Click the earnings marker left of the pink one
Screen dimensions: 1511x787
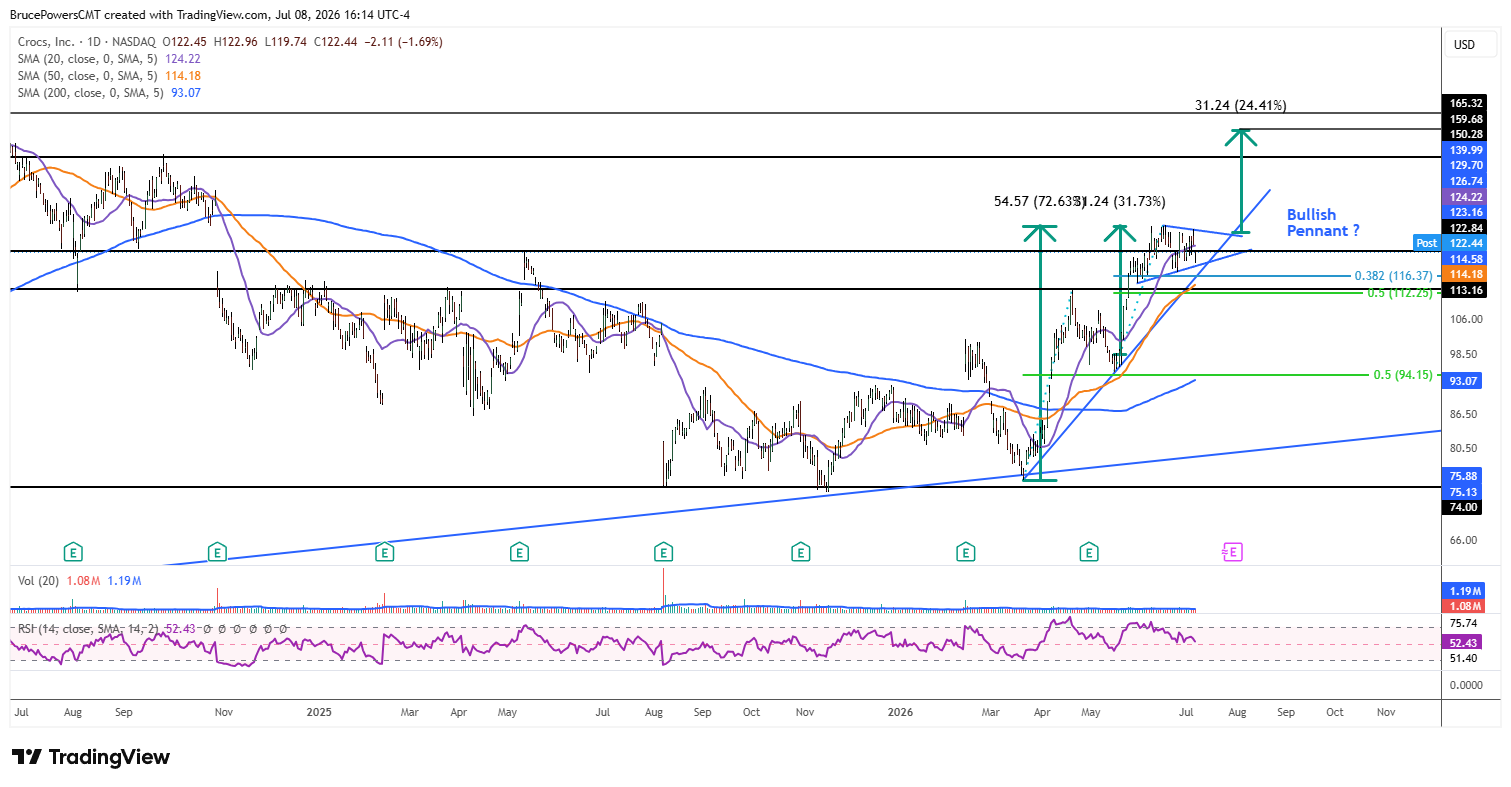click(x=1088, y=551)
